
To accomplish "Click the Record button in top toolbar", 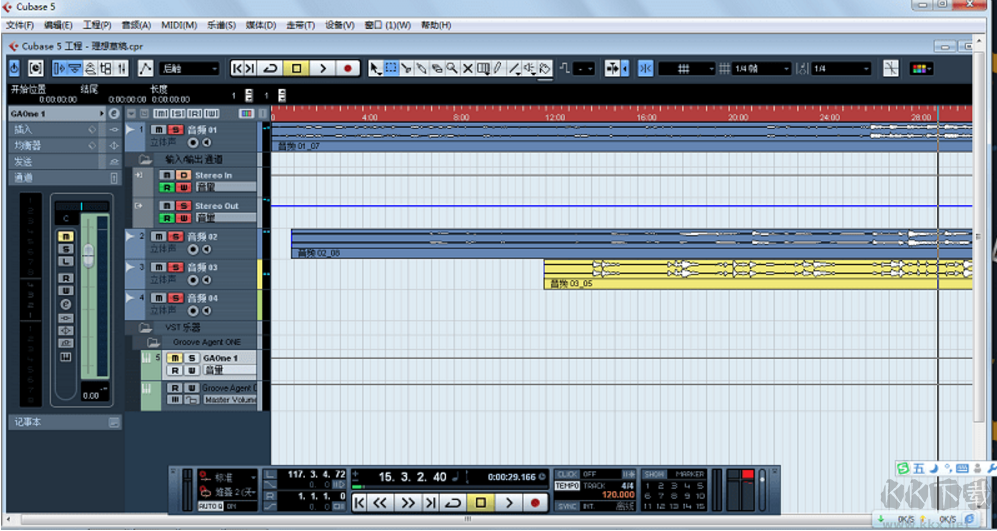I will pos(348,68).
